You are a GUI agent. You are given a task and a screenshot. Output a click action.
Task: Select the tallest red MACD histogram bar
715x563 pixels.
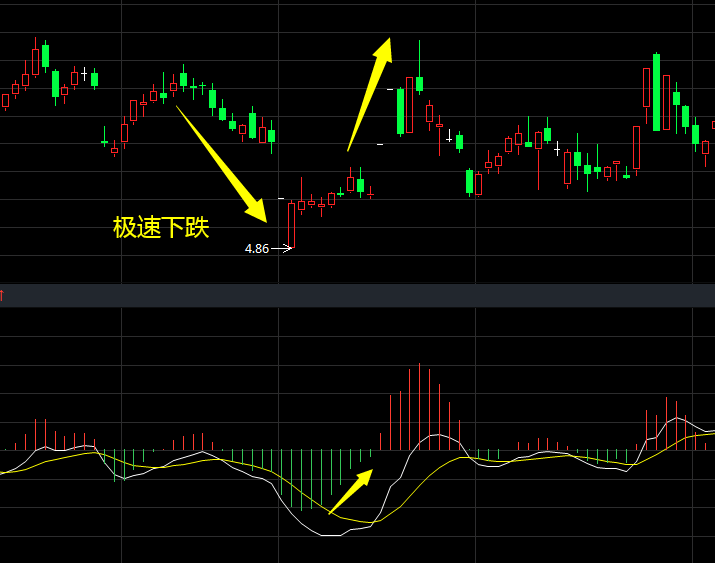420,407
